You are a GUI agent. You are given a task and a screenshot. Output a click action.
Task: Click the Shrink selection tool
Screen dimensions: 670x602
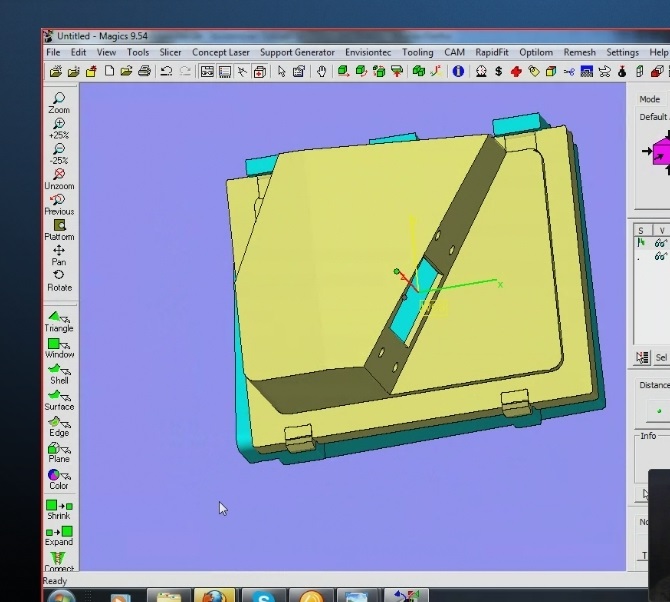(x=59, y=508)
